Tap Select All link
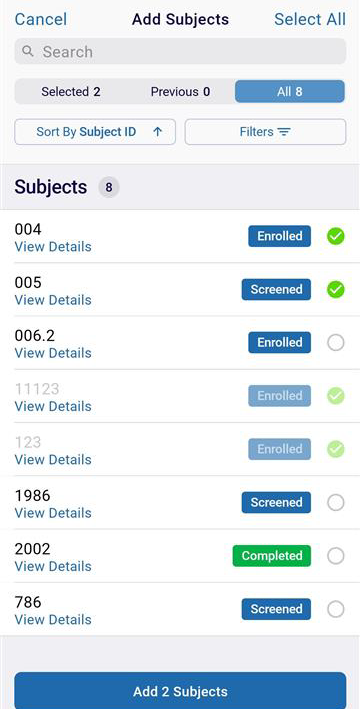The width and height of the screenshot is (360, 709). point(310,19)
